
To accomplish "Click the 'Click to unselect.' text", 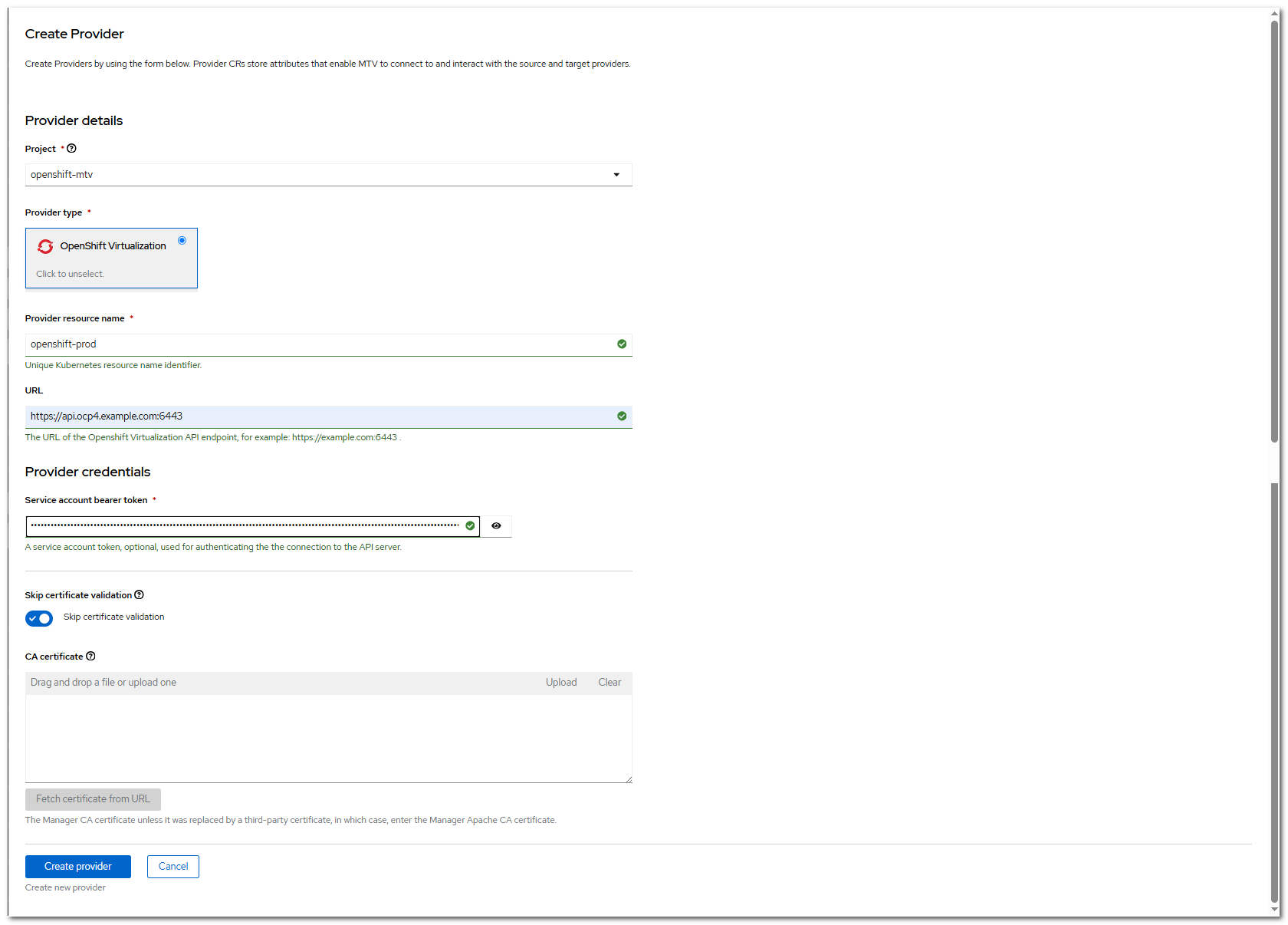I will (70, 274).
